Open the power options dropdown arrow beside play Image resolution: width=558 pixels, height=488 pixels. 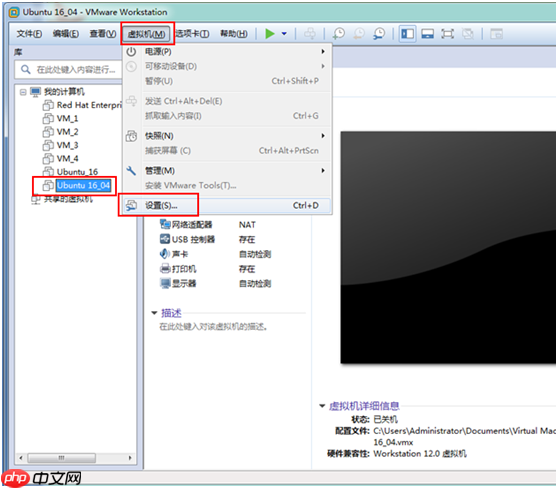tap(284, 34)
